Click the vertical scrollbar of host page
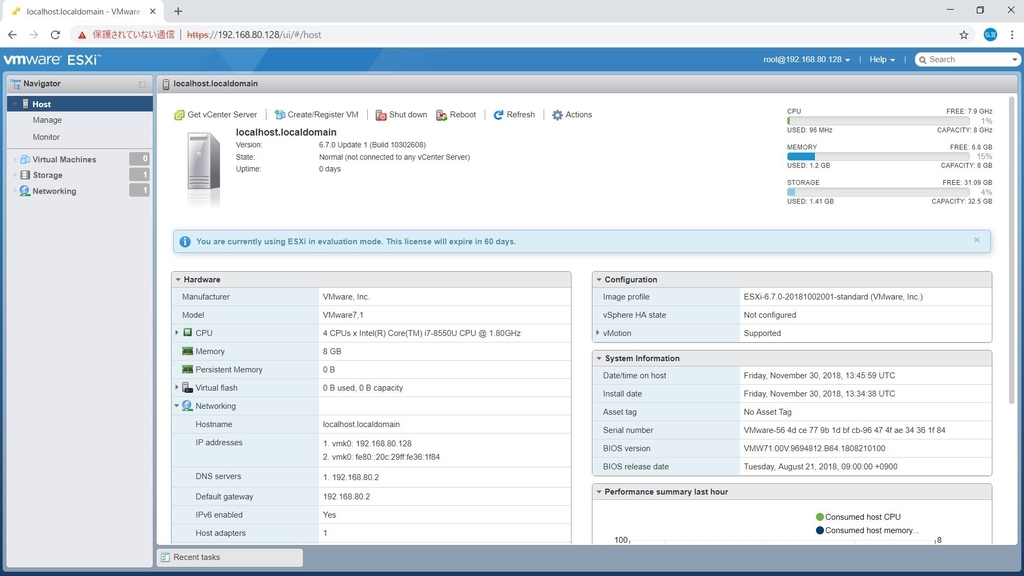This screenshot has height=576, width=1024. tap(1012, 251)
